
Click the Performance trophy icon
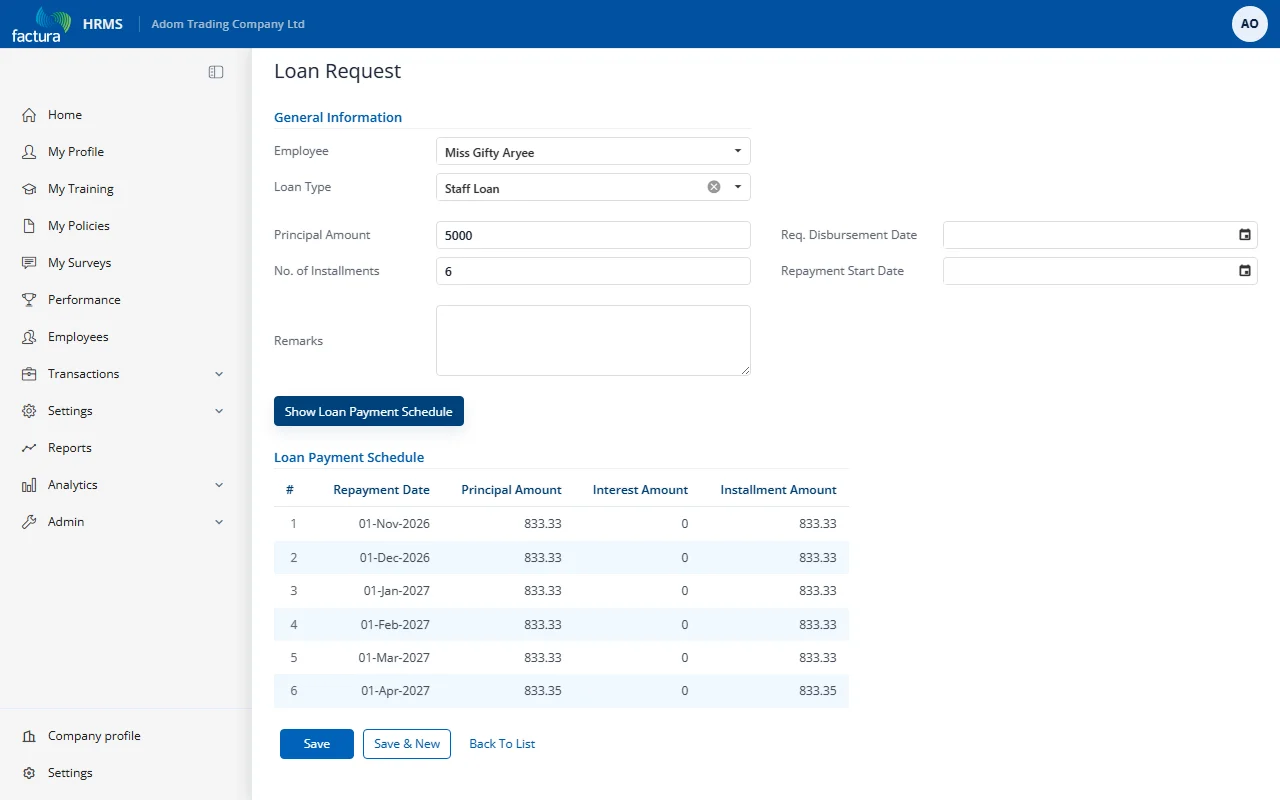(29, 300)
